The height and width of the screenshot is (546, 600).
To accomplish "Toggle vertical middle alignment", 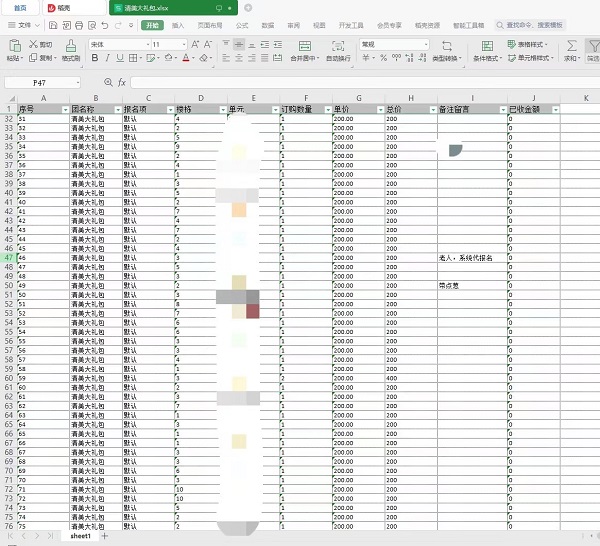I will (239, 44).
